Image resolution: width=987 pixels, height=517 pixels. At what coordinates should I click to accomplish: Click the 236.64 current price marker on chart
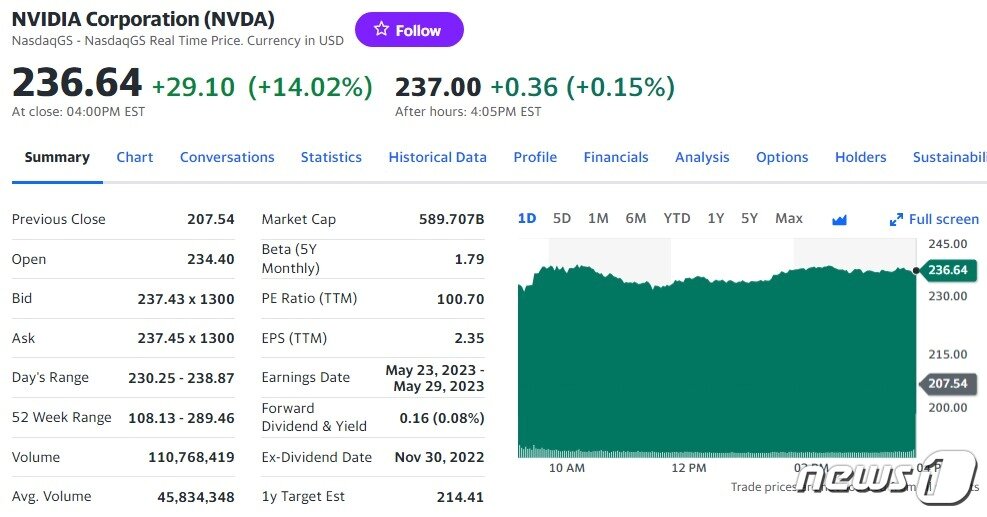(x=946, y=270)
